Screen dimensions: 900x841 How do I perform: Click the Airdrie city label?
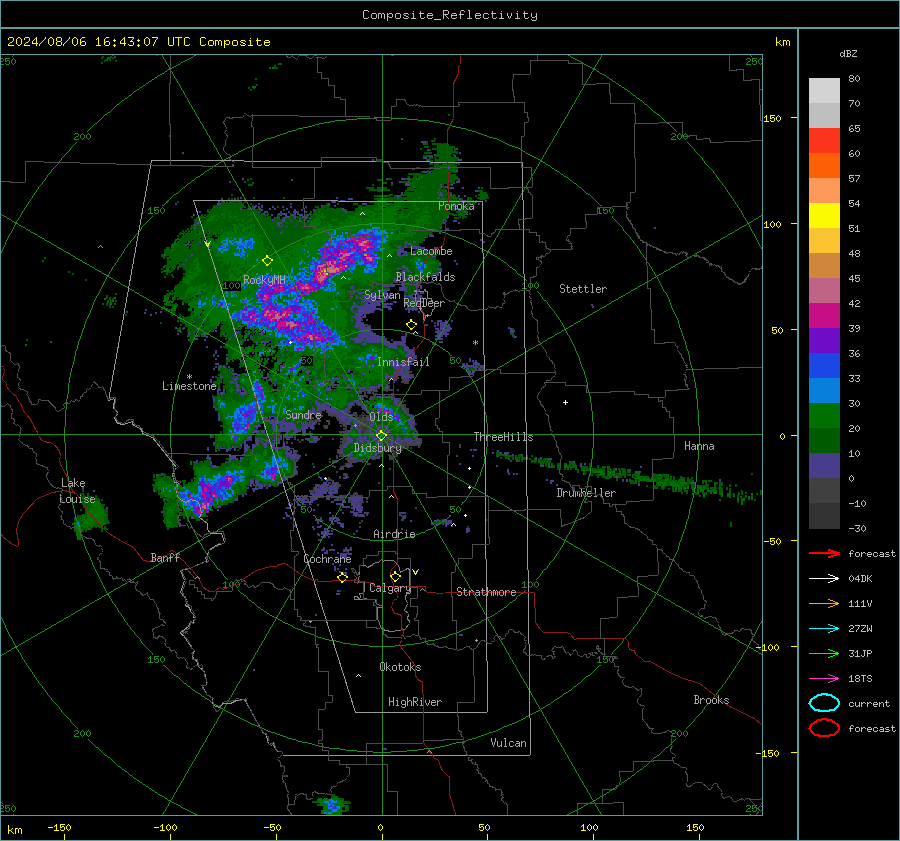coord(394,534)
